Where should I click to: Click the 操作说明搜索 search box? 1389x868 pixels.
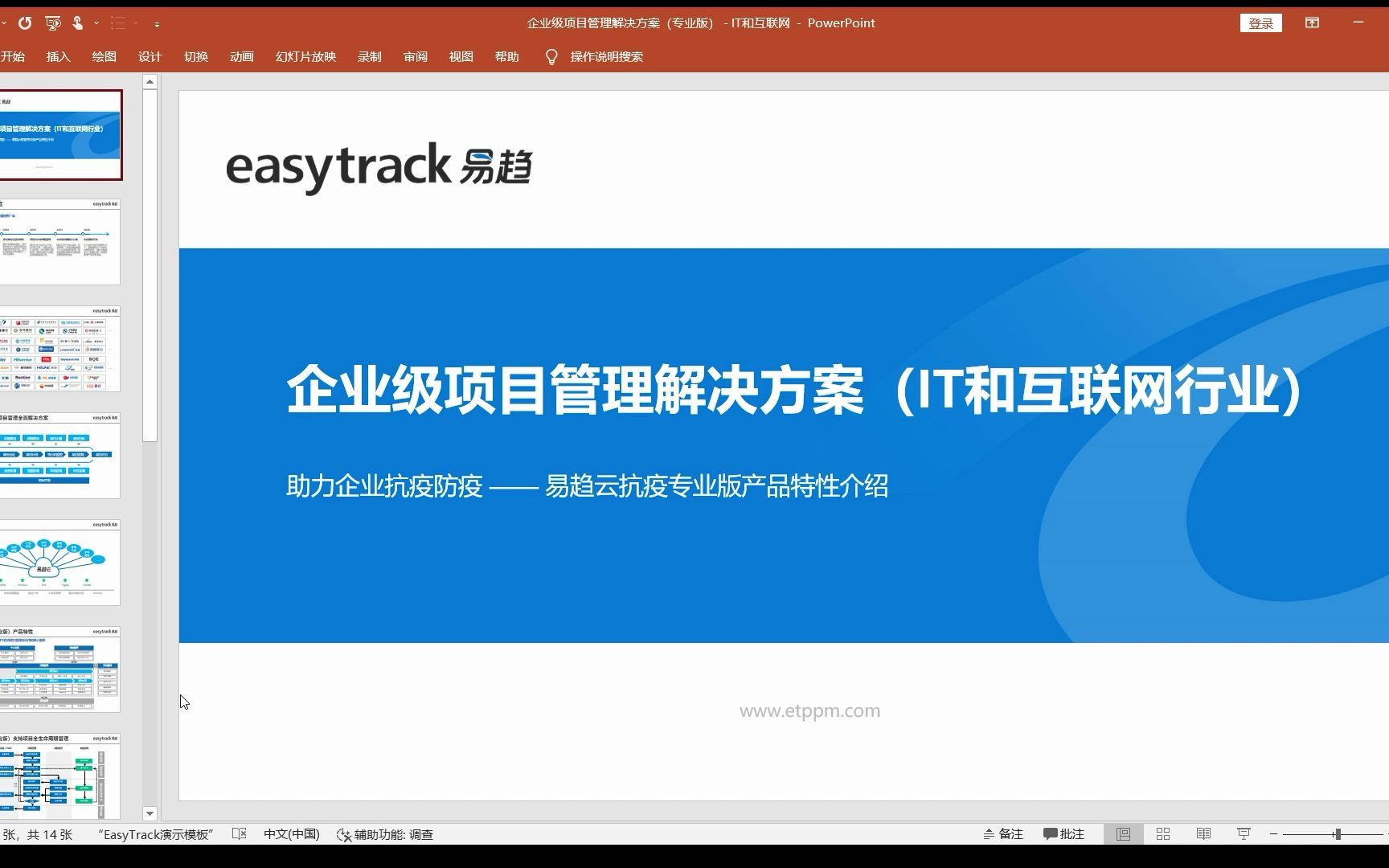pyautogui.click(x=607, y=56)
